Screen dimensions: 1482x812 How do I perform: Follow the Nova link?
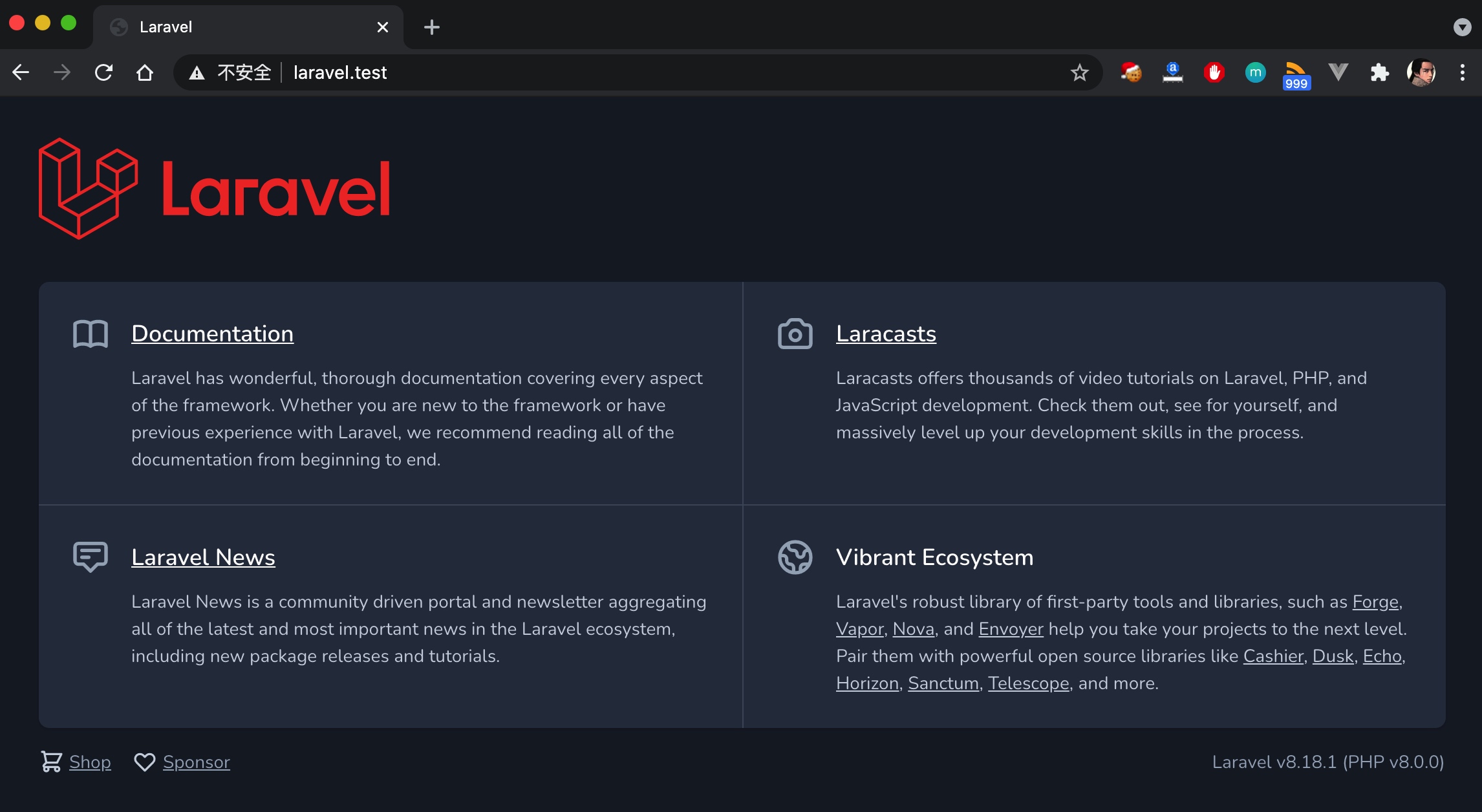pos(913,629)
